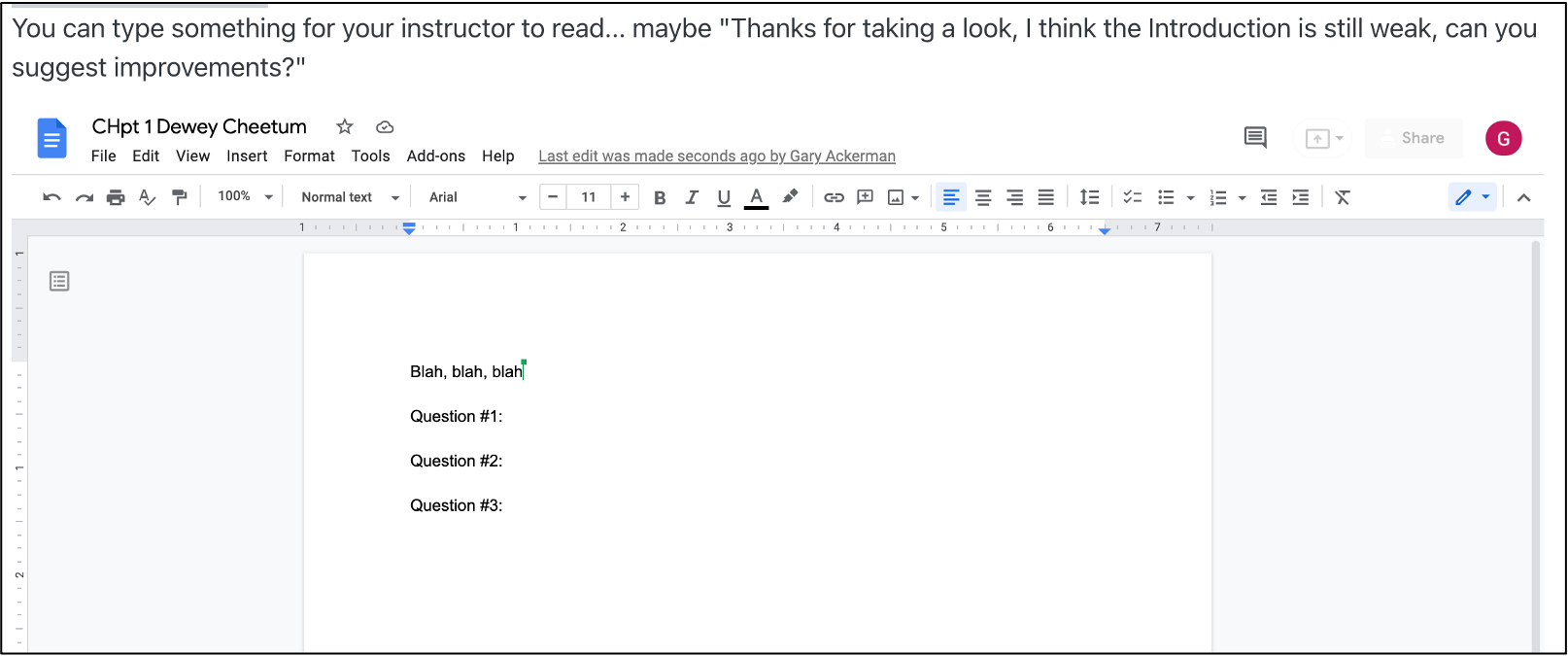The image size is (1568, 656).
Task: Click the Clear formatting icon
Action: click(x=1343, y=197)
